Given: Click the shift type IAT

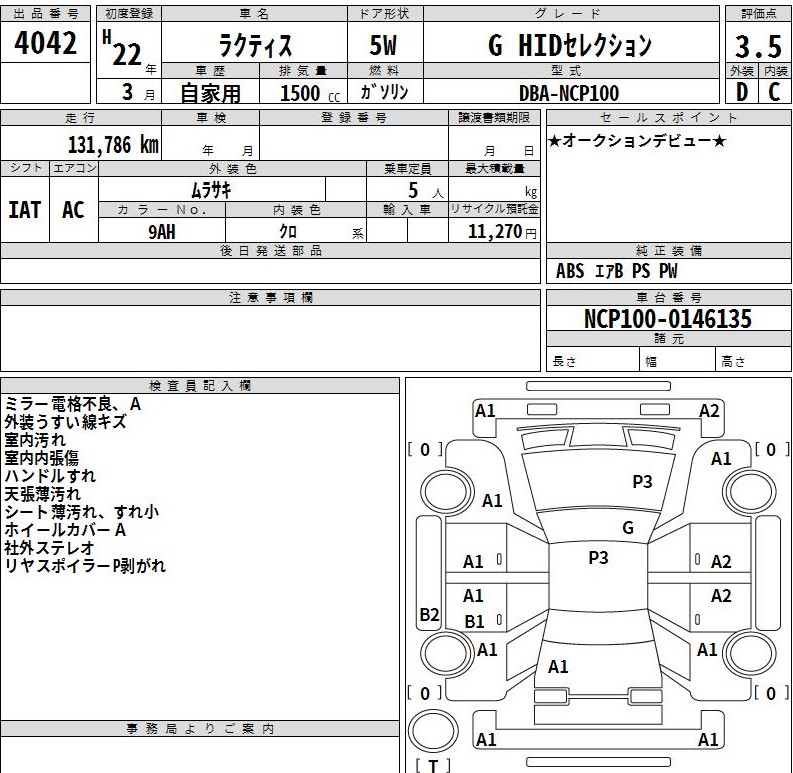Looking at the screenshot, I should 25,210.
